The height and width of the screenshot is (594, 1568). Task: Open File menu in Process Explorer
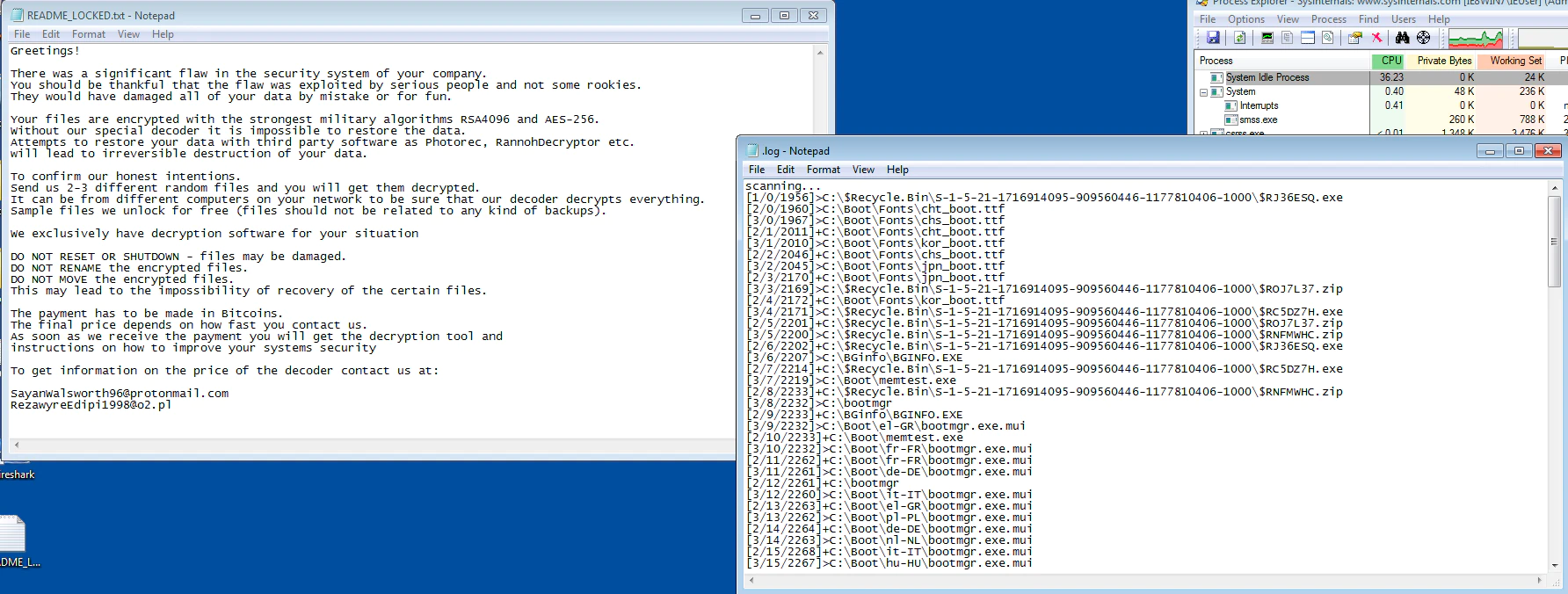click(x=1209, y=19)
